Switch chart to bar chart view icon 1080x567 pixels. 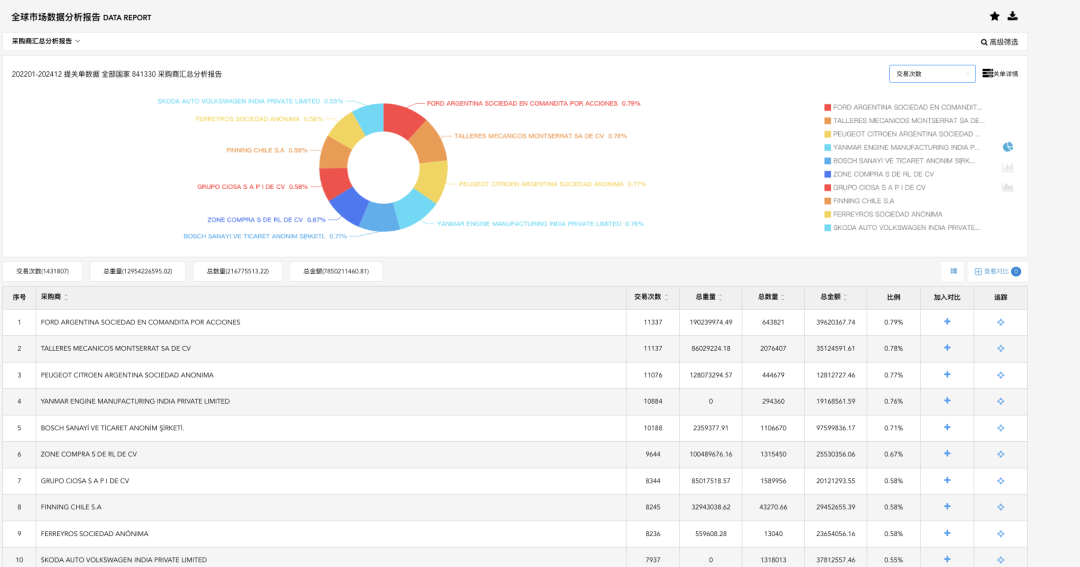click(x=1008, y=167)
